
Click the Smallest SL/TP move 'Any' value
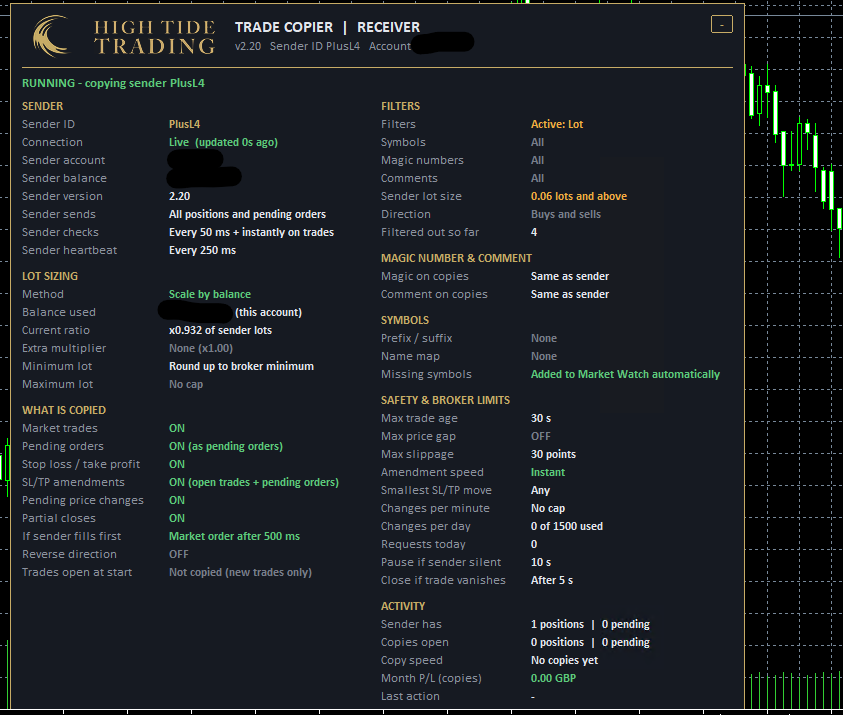pos(540,490)
